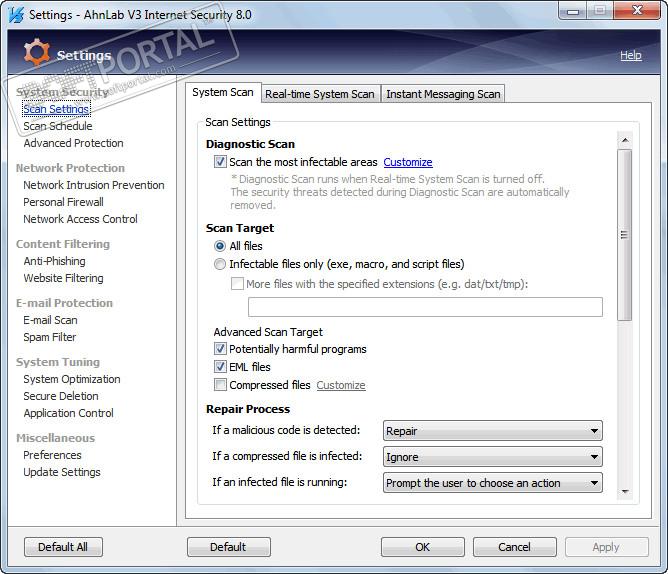
Task: Click the Help link
Action: [631, 55]
